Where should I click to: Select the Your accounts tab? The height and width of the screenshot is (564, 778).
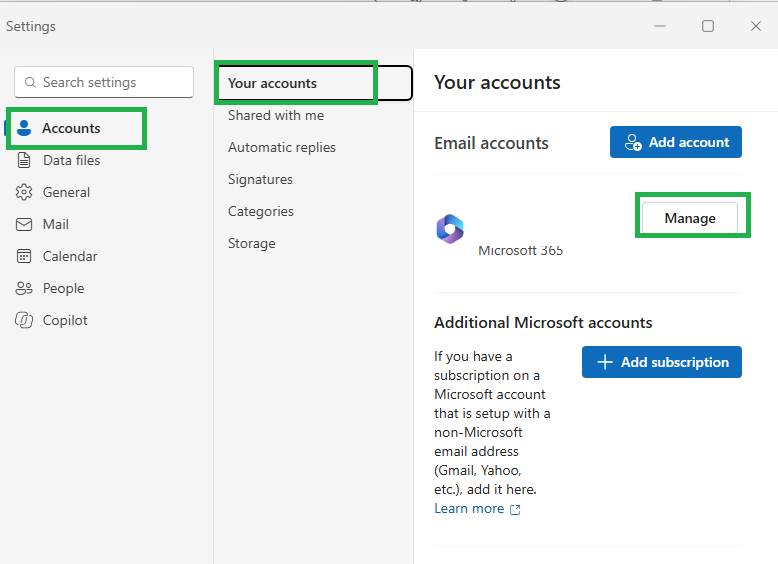click(314, 83)
